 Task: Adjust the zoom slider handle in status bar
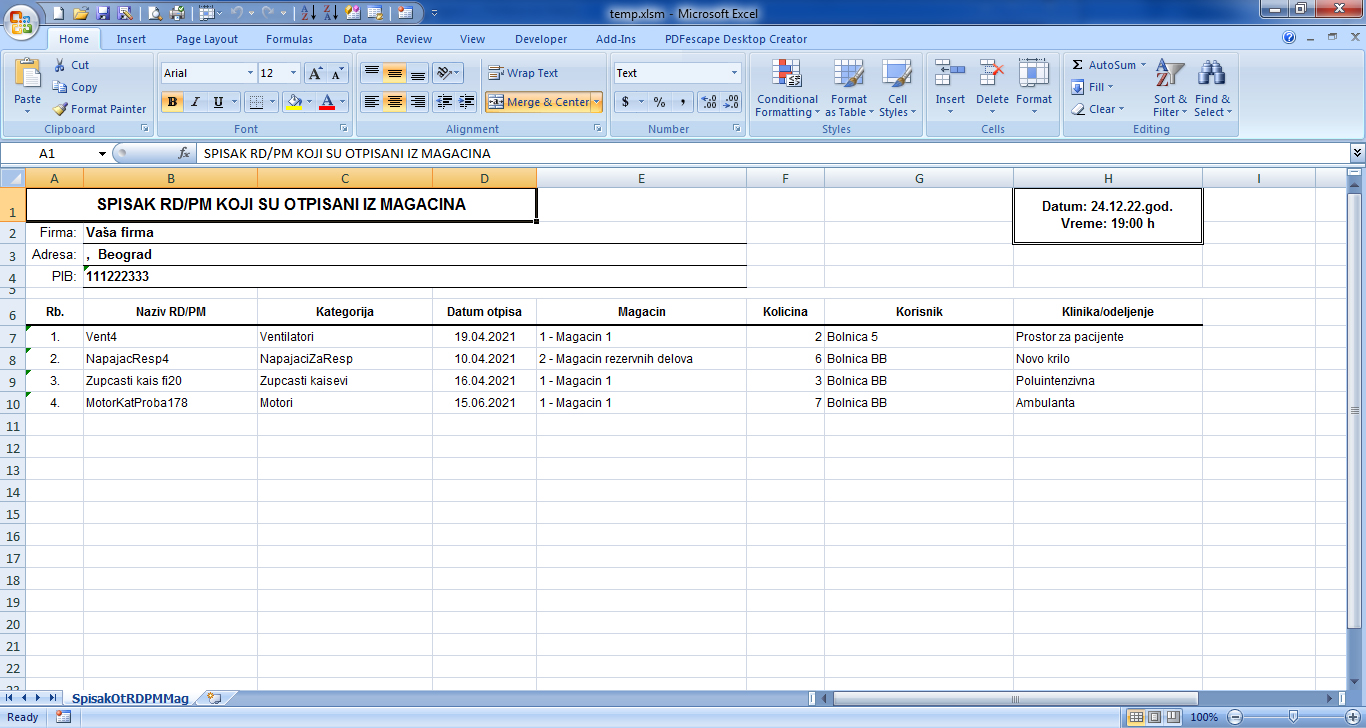(1293, 717)
